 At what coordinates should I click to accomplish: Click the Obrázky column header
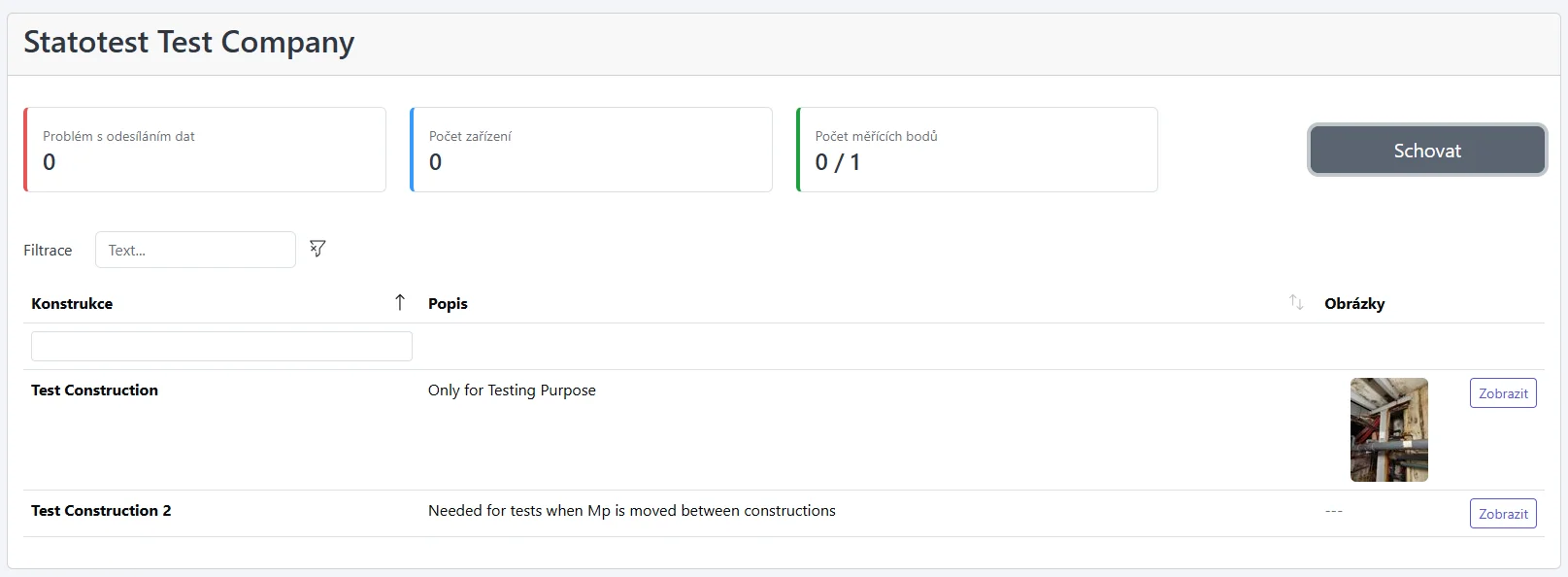pos(1354,304)
